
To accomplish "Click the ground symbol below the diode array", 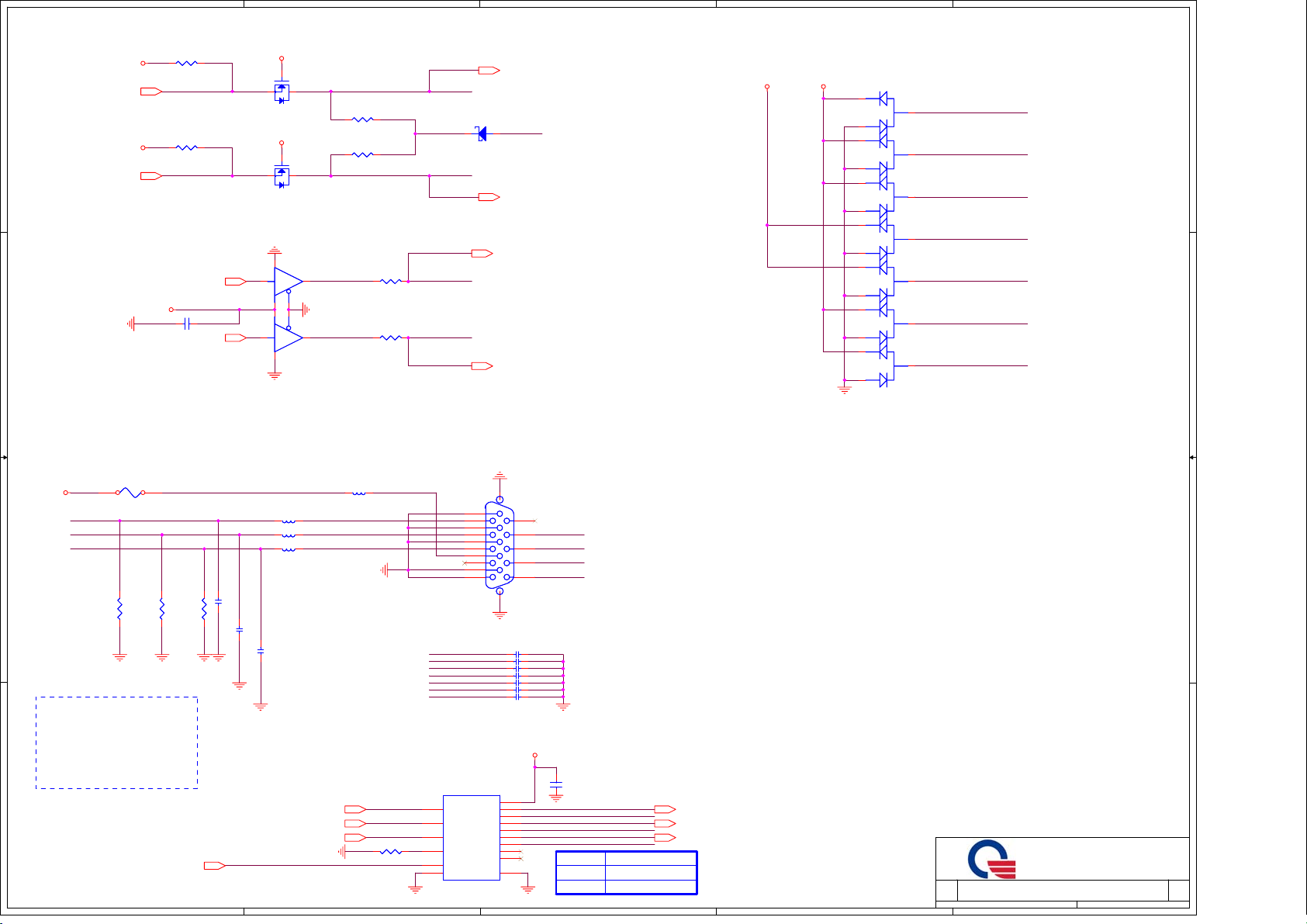I will tap(845, 389).
